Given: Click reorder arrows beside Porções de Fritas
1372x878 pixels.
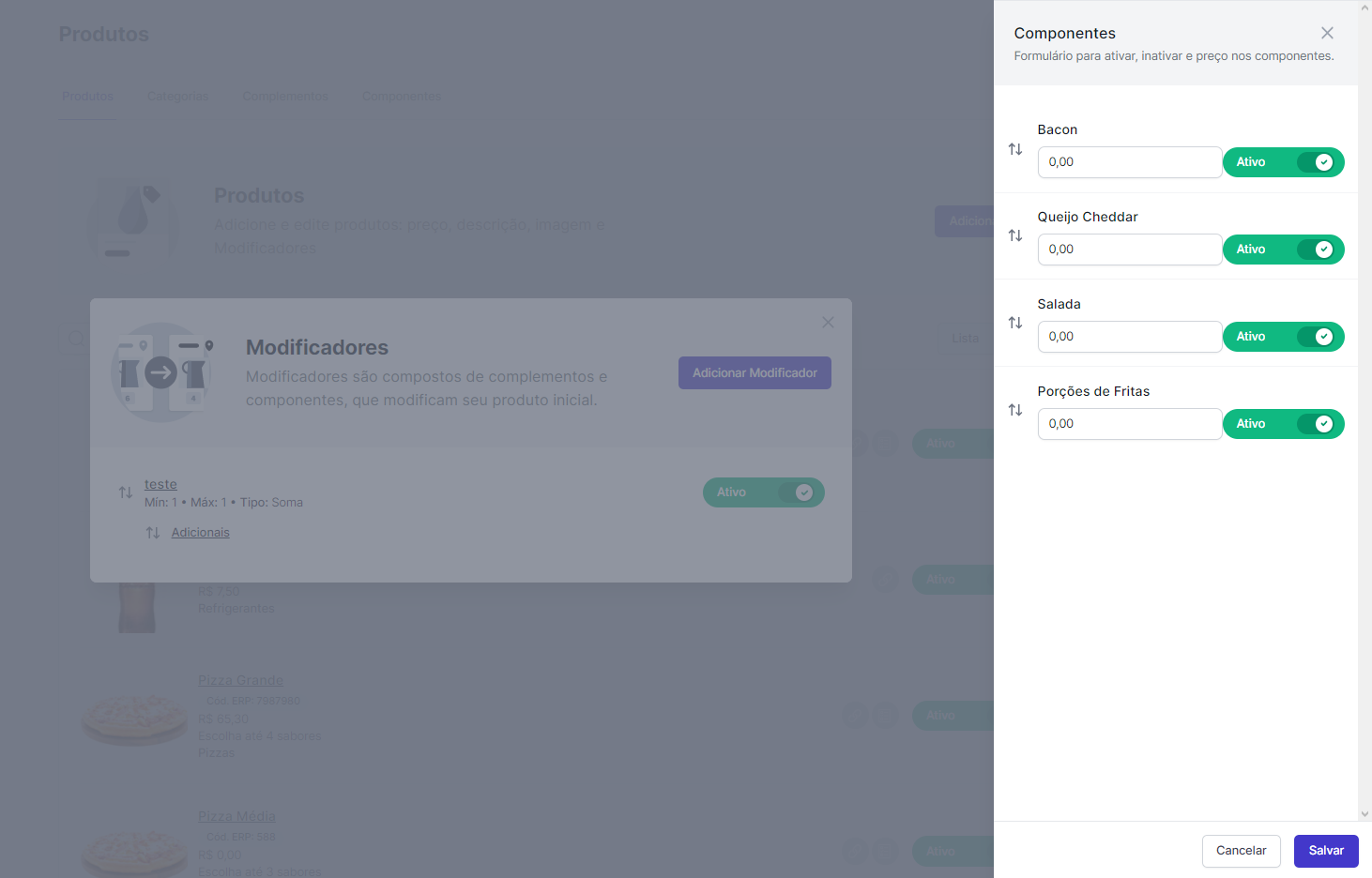Looking at the screenshot, I should coord(1015,410).
